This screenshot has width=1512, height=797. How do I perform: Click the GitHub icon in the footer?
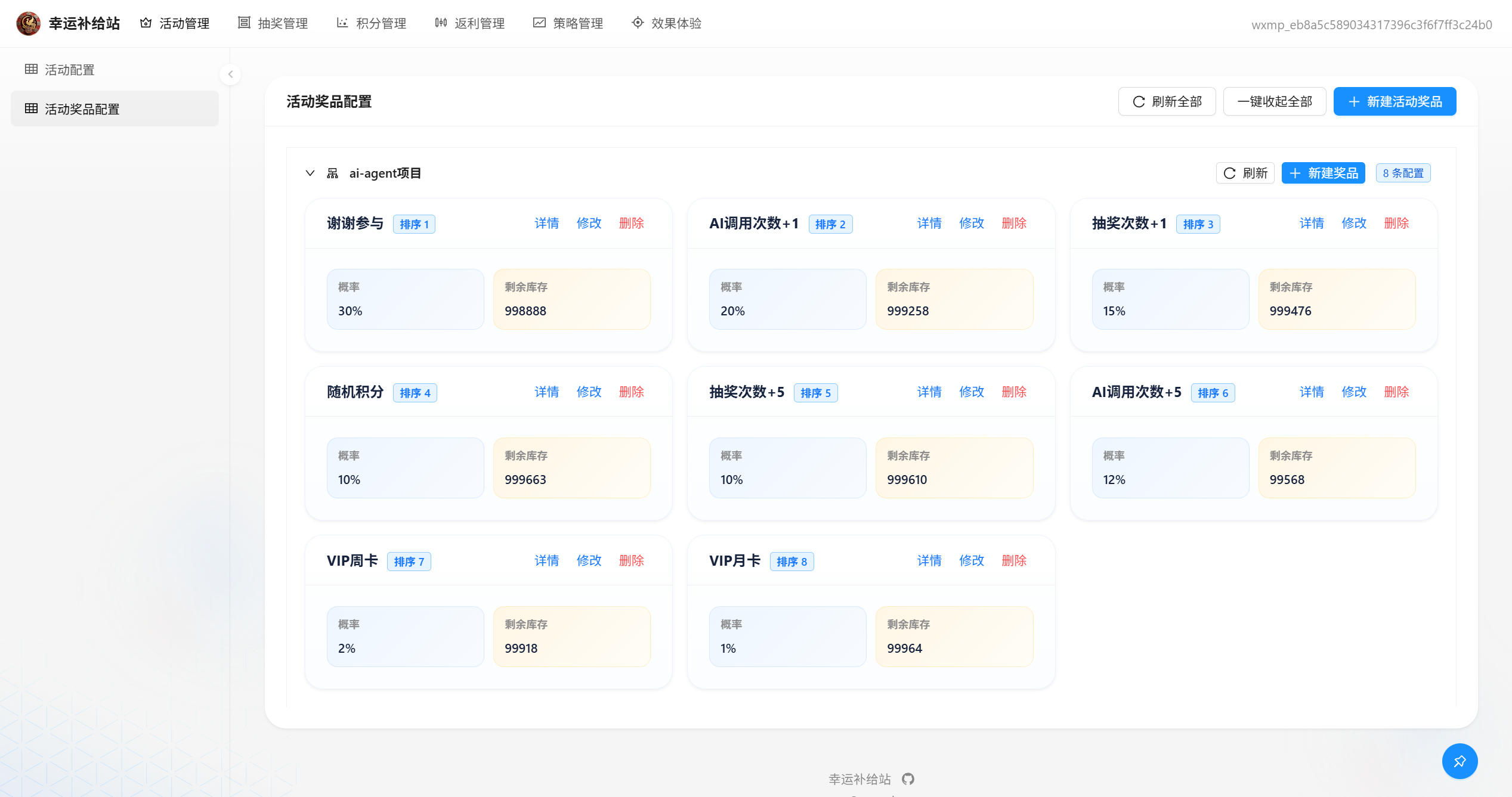[908, 779]
